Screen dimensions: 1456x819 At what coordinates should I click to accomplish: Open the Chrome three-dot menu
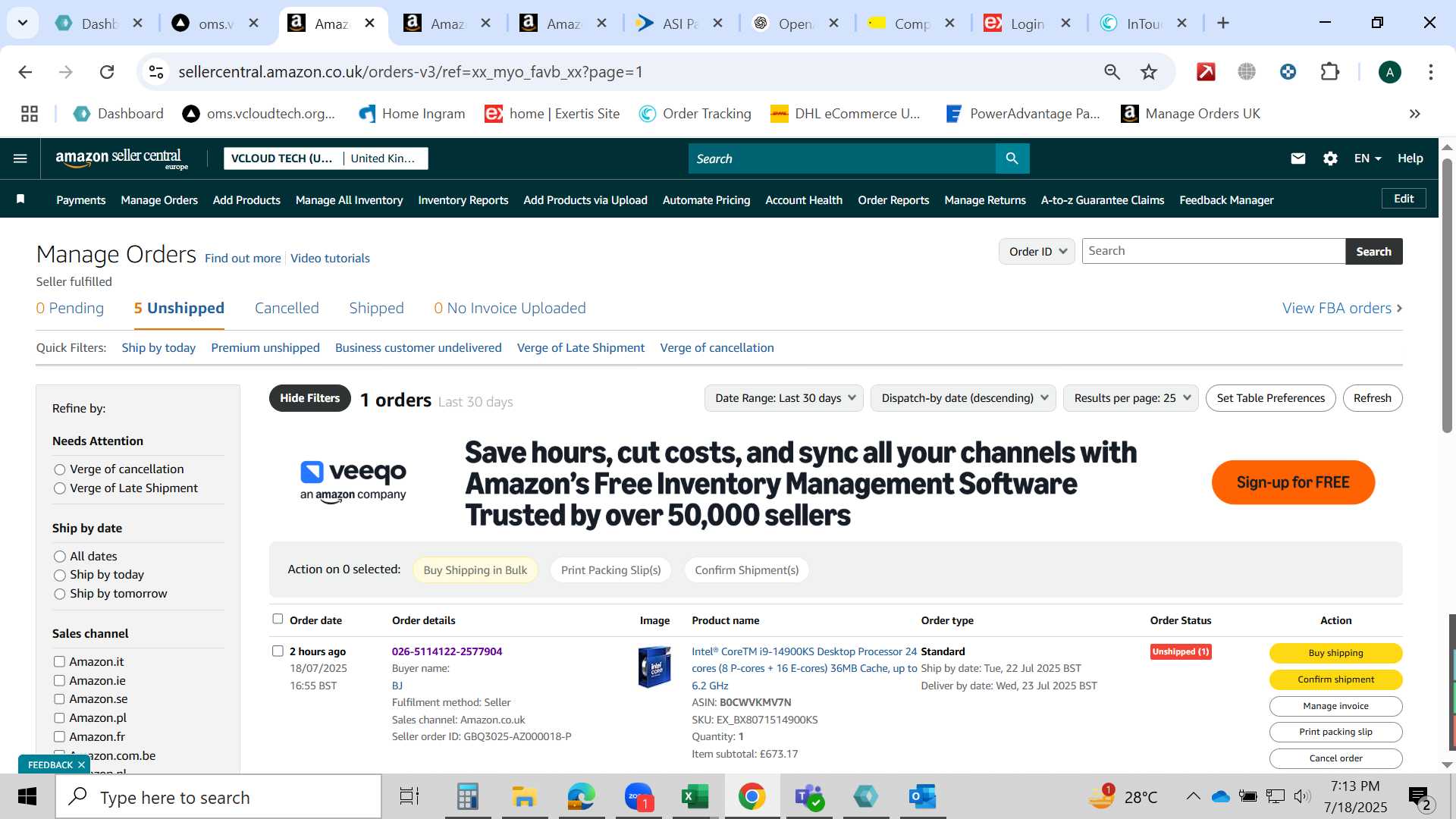pyautogui.click(x=1431, y=72)
